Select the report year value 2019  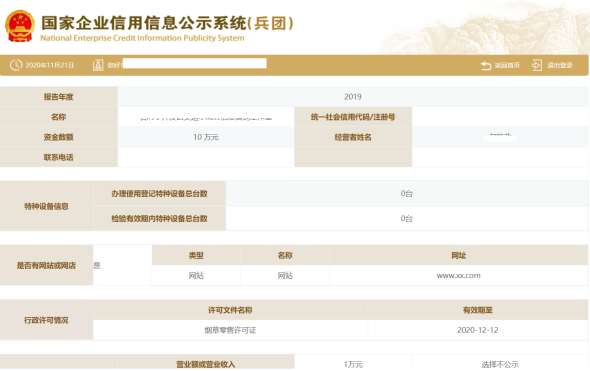pos(353,97)
